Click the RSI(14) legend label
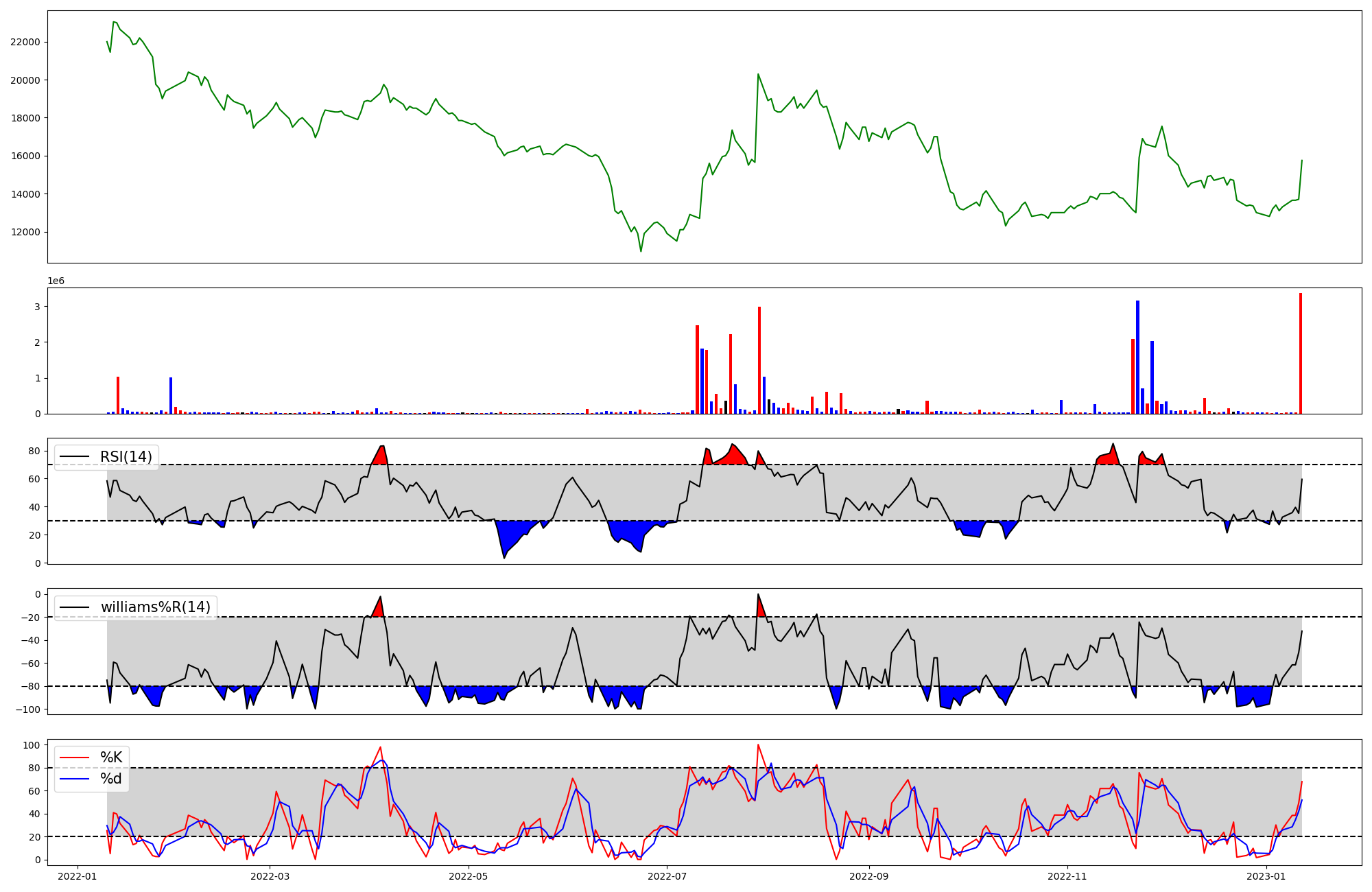 point(126,457)
